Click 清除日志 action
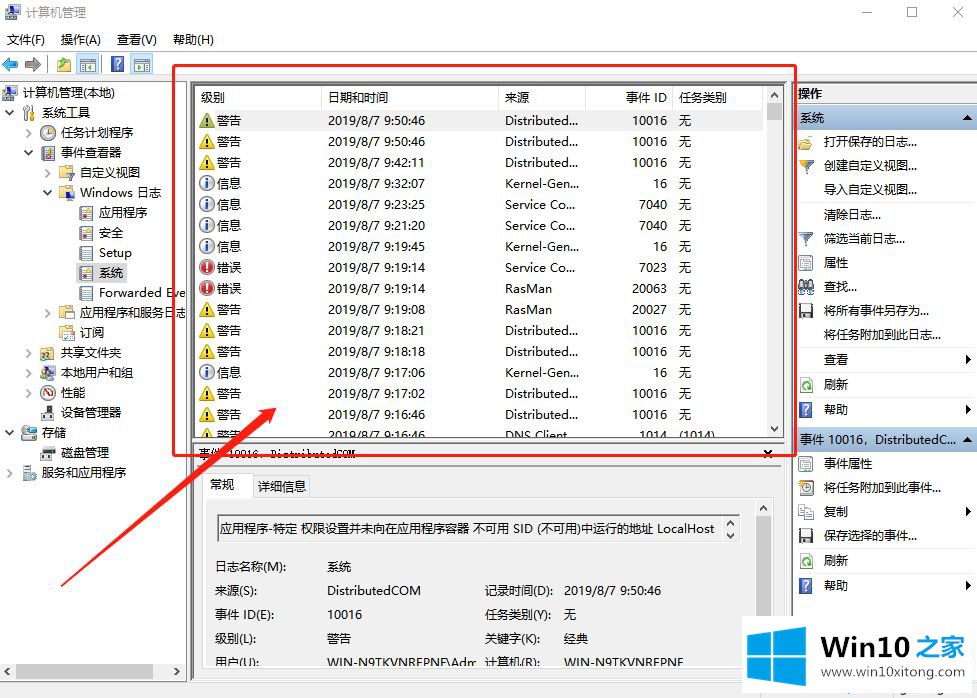The image size is (977, 698). [852, 215]
